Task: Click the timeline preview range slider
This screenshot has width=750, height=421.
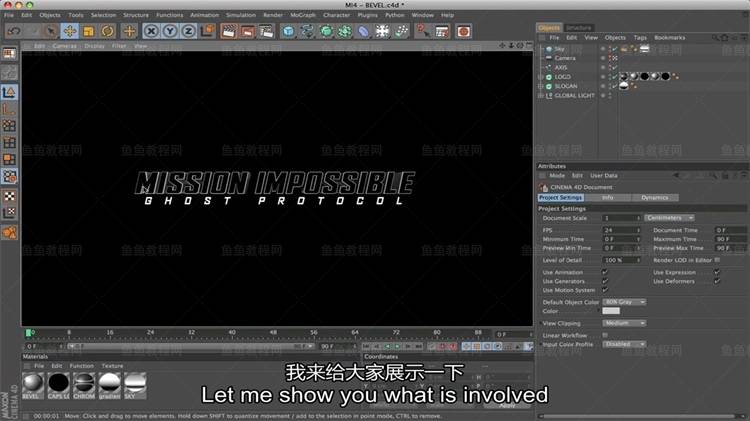Action: [x=189, y=346]
